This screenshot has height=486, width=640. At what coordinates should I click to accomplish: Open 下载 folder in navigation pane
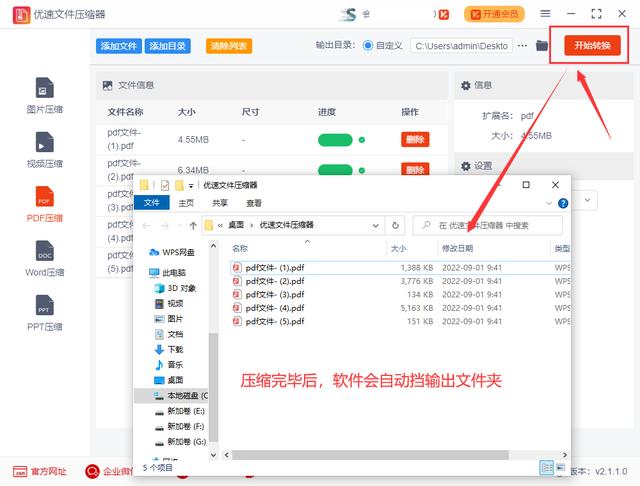(169, 349)
